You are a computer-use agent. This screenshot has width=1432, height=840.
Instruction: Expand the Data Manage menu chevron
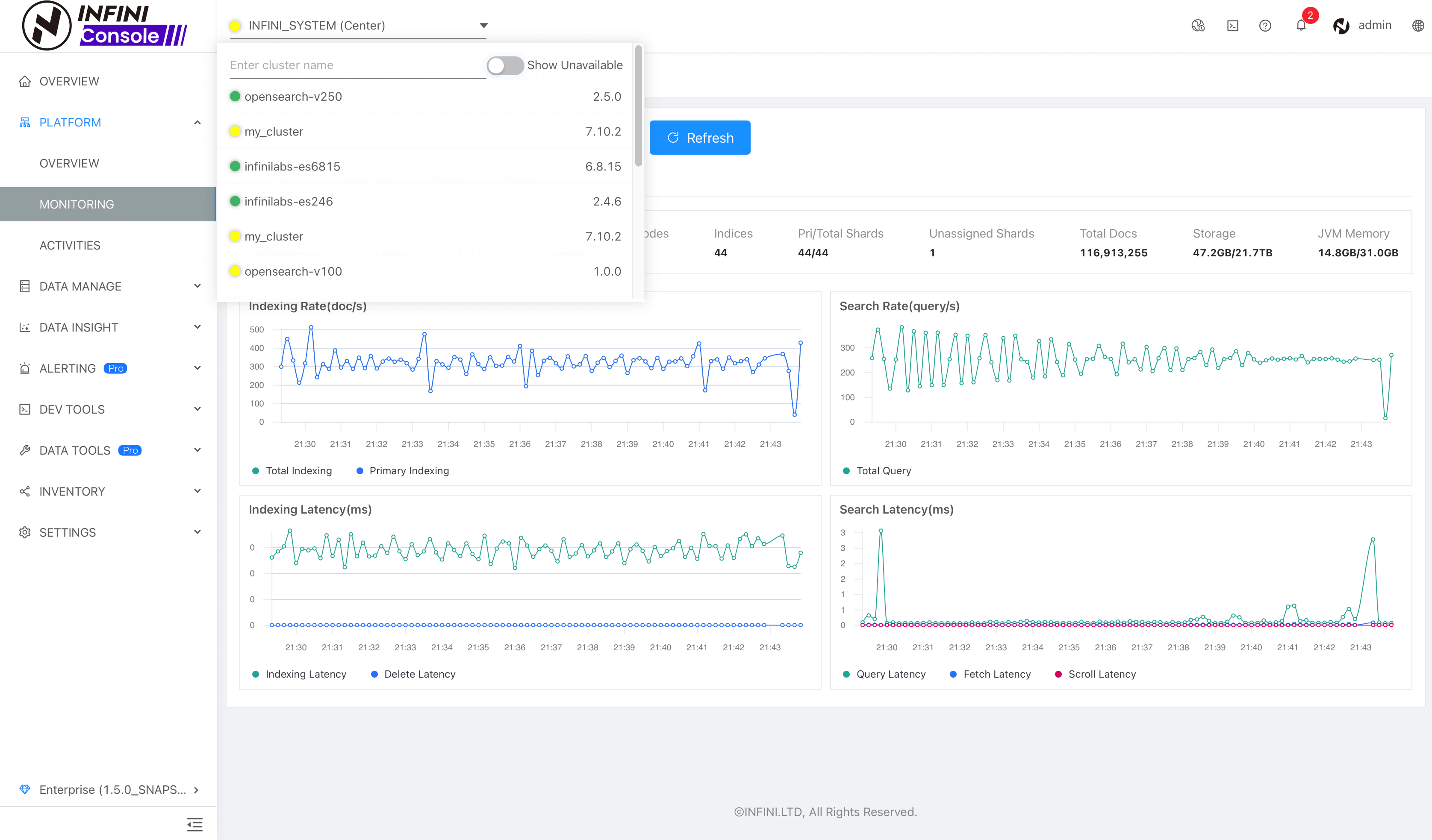[197, 286]
